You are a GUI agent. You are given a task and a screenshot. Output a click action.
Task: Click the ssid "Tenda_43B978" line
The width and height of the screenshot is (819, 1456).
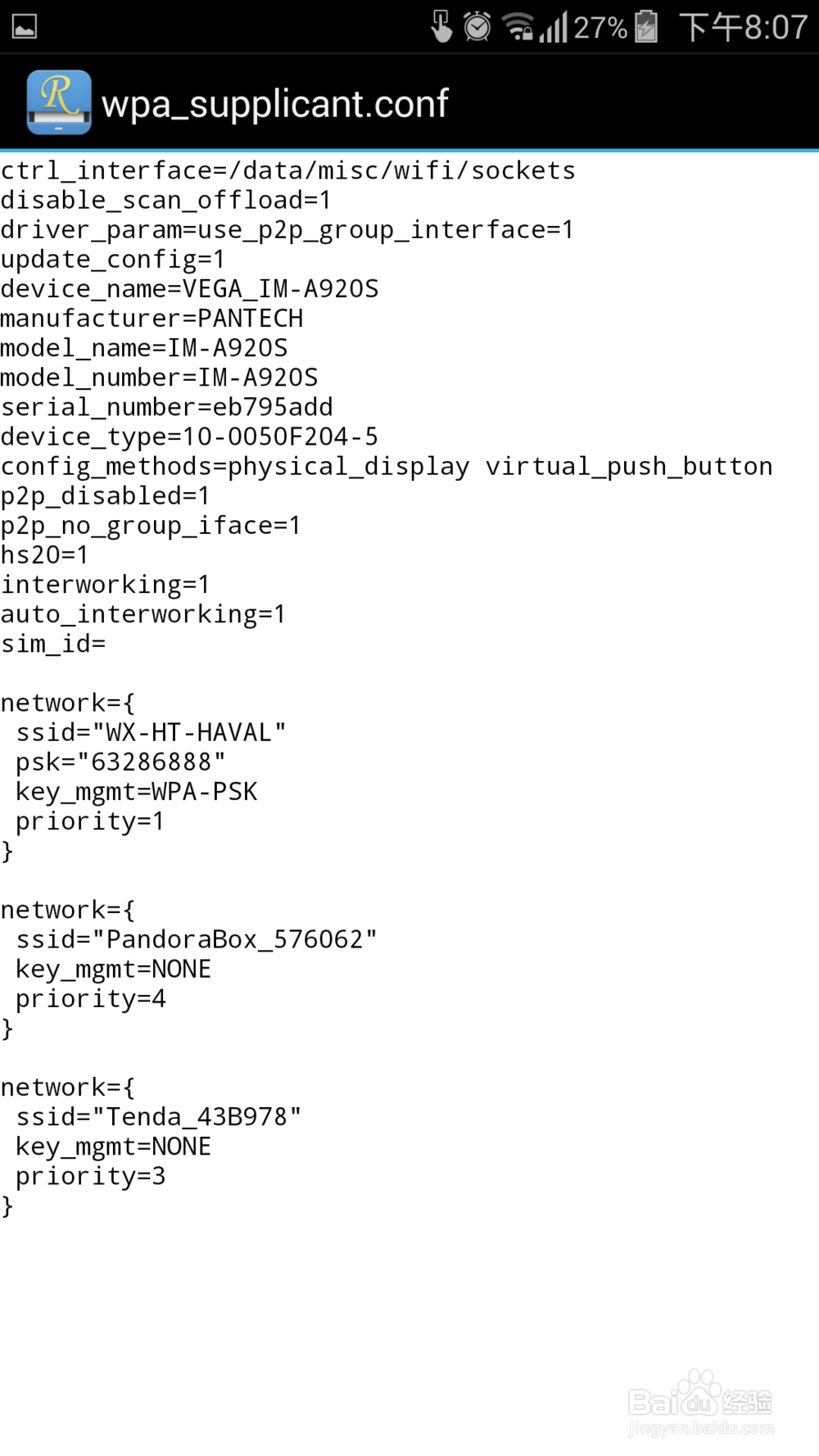click(x=159, y=1116)
